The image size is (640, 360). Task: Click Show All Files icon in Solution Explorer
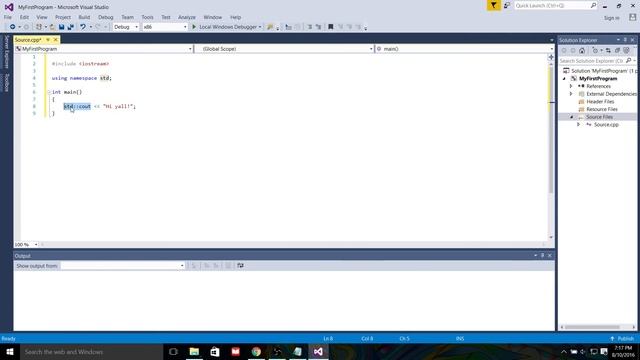coord(626,51)
